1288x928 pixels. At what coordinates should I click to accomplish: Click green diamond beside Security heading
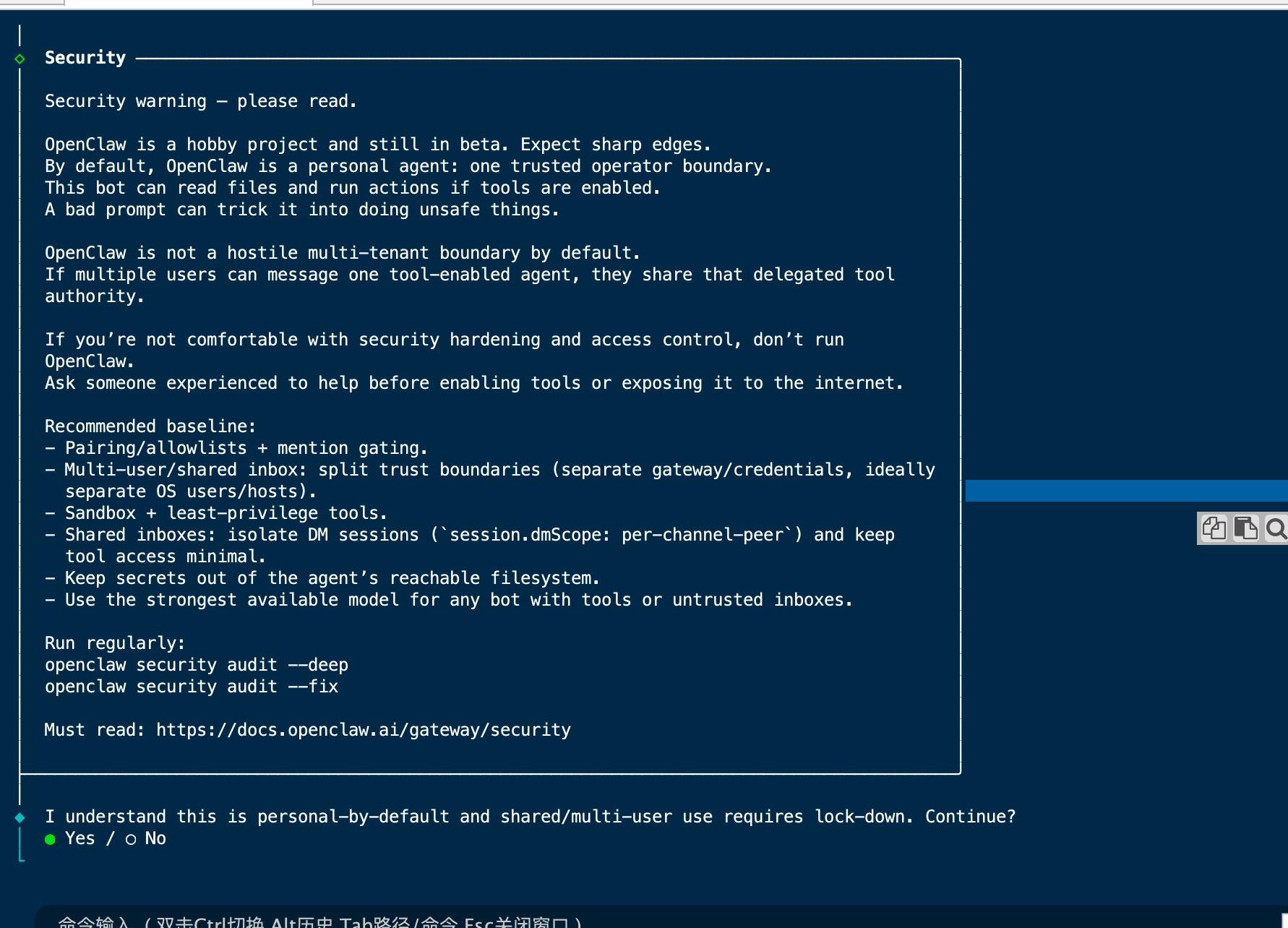click(20, 59)
